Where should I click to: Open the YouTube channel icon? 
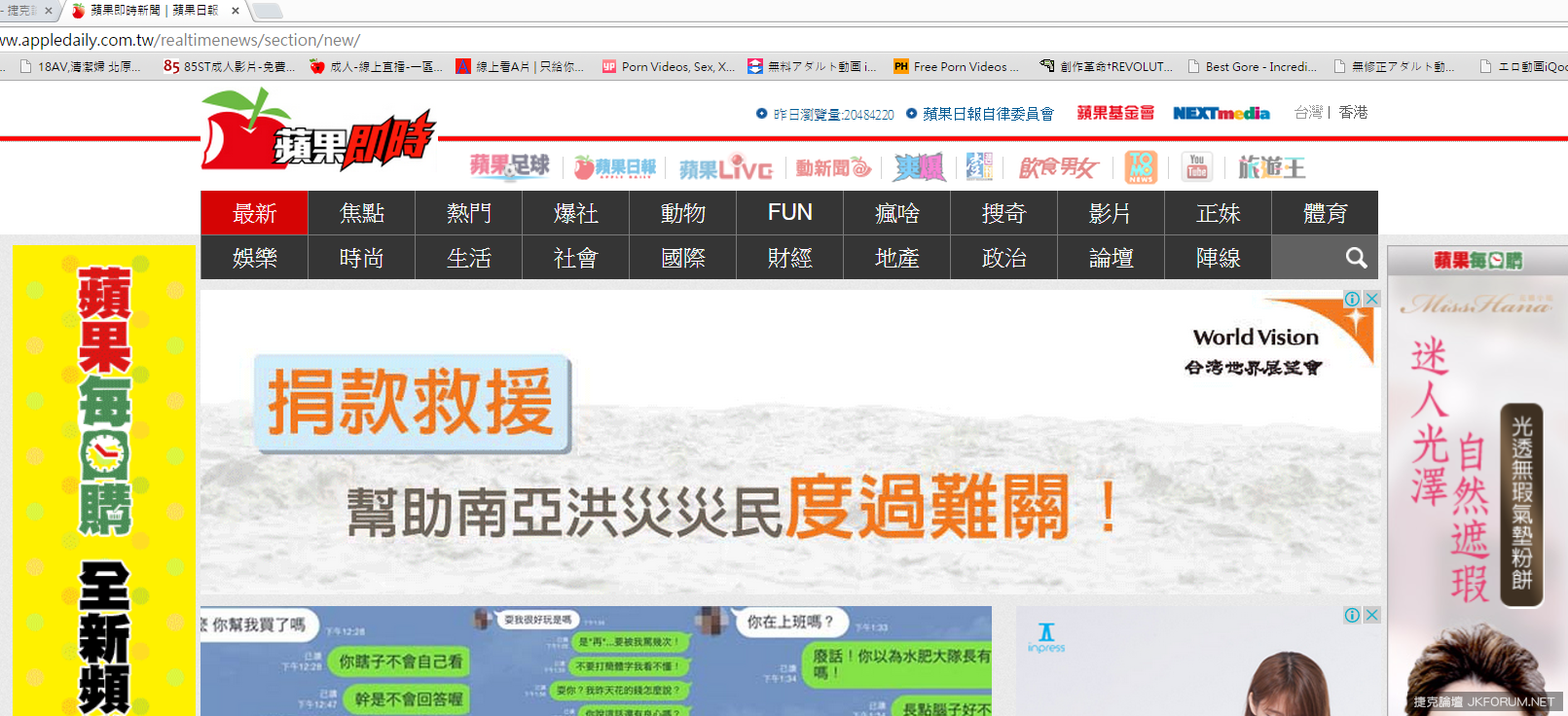pos(1197,166)
